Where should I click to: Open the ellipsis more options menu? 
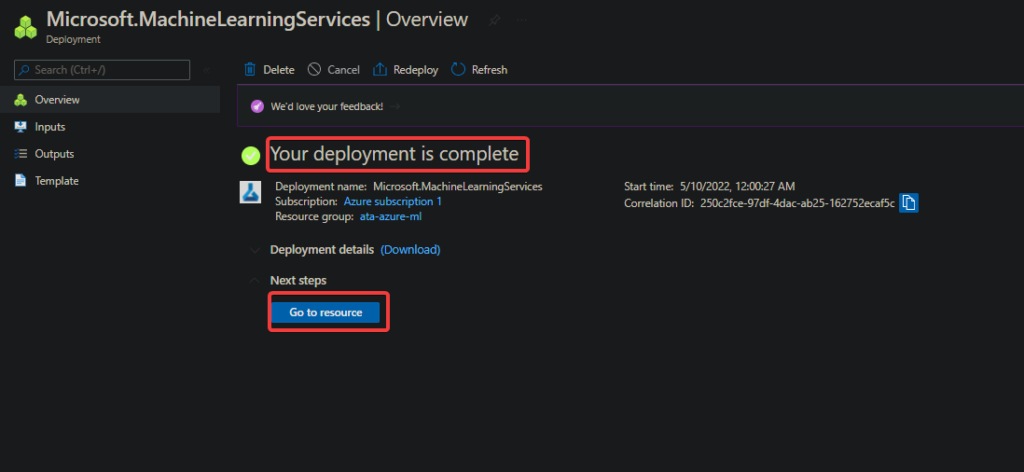[x=522, y=20]
